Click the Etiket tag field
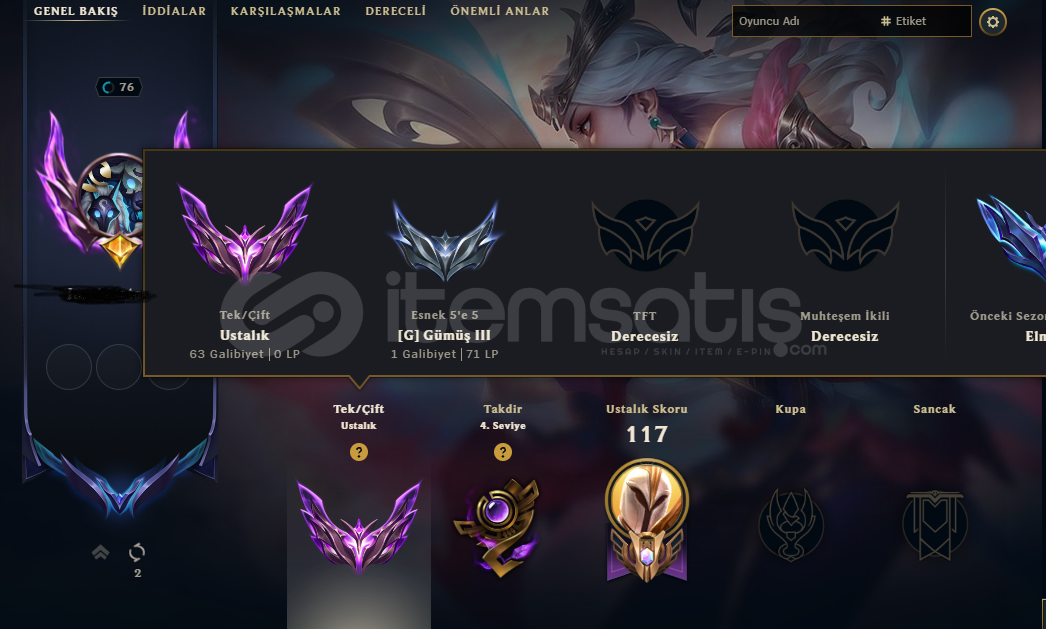This screenshot has width=1046, height=629. tap(924, 21)
